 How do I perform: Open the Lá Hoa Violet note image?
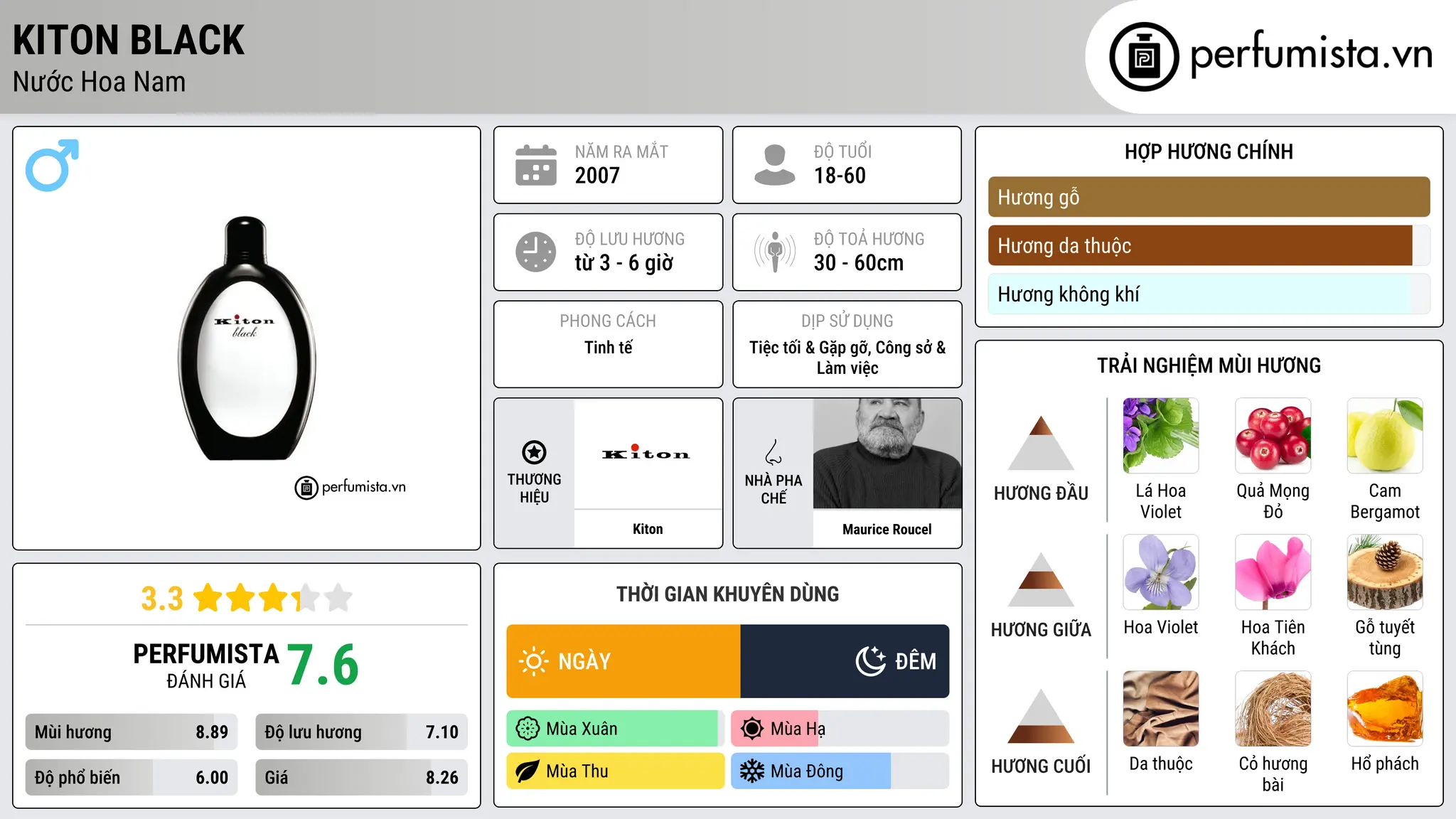click(1161, 436)
